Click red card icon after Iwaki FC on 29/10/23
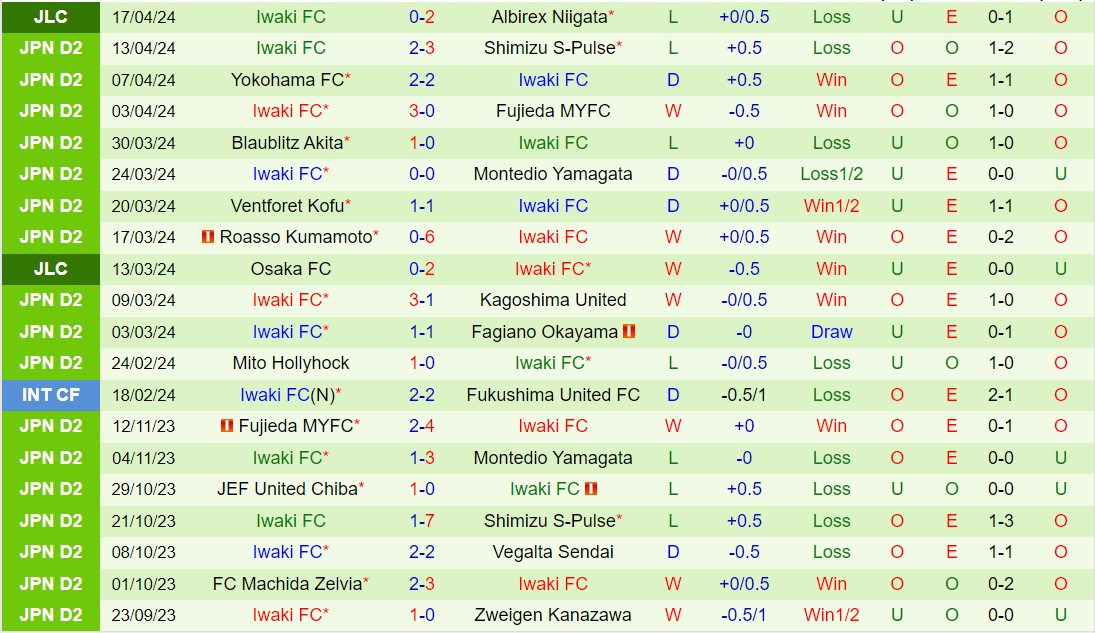The width and height of the screenshot is (1095, 633). click(591, 489)
